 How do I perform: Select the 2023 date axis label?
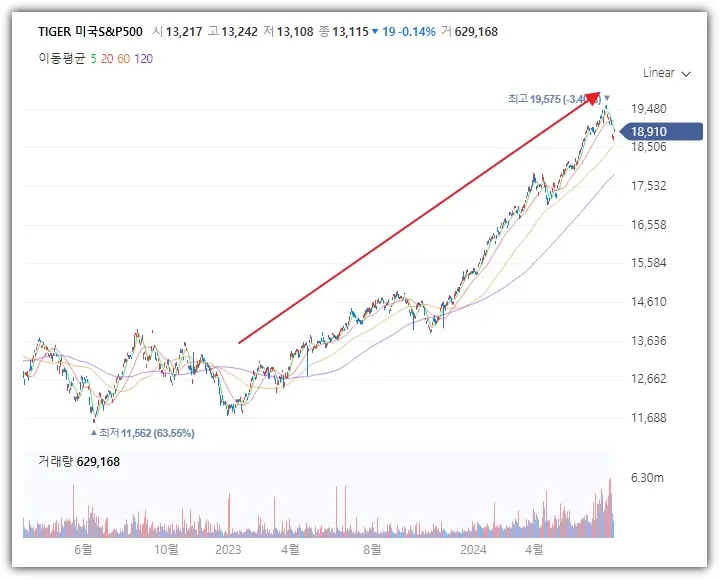229,549
